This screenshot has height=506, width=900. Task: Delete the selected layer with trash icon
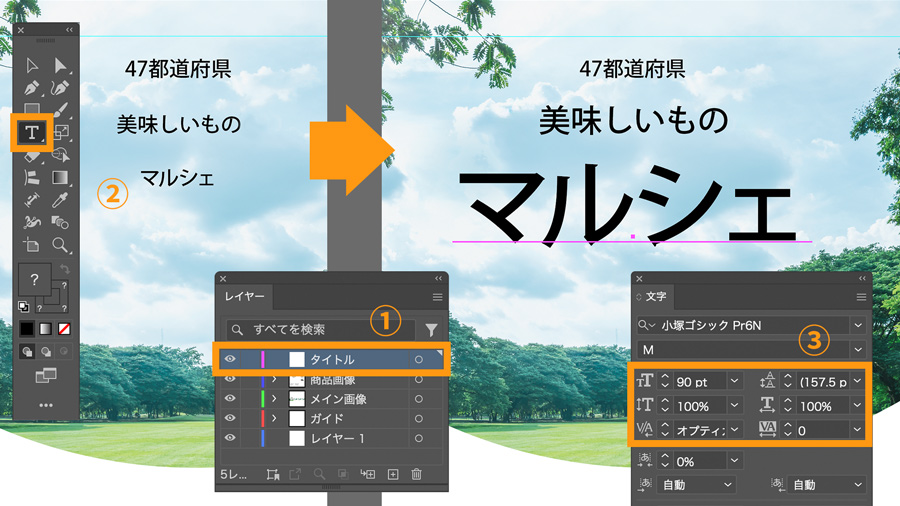click(x=417, y=474)
